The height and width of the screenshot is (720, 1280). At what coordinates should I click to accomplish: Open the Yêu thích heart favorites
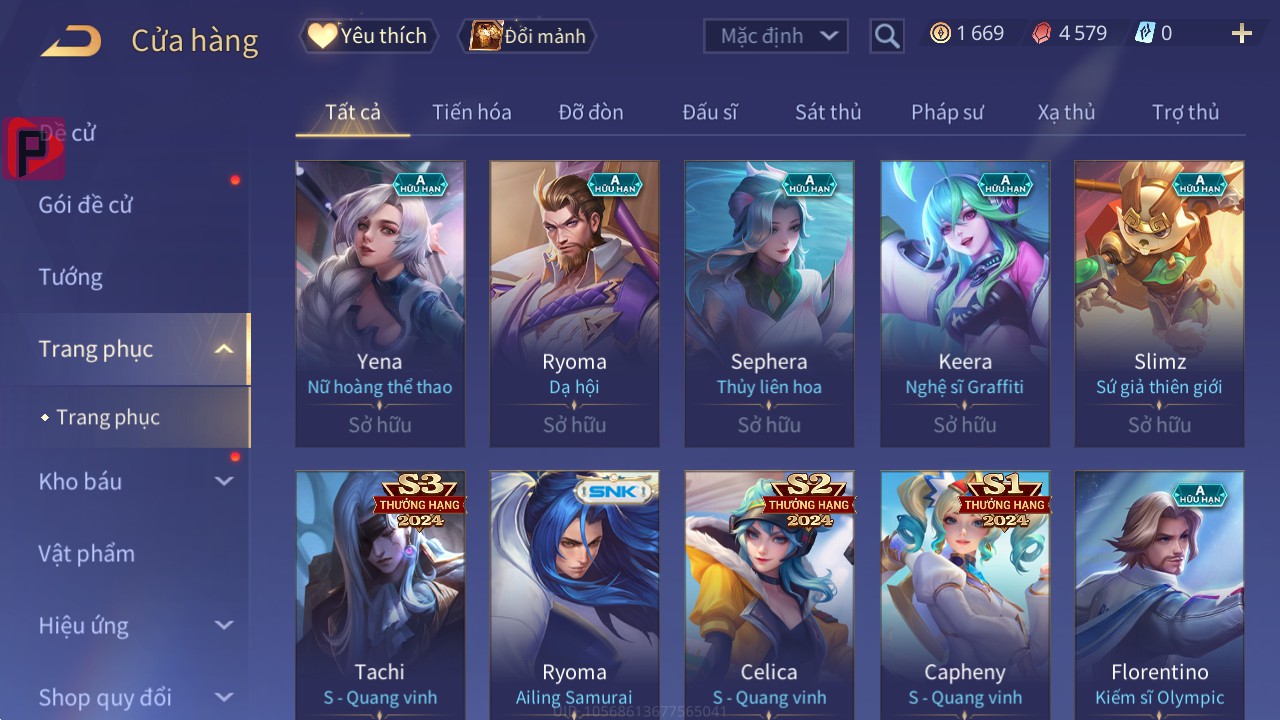(x=368, y=36)
